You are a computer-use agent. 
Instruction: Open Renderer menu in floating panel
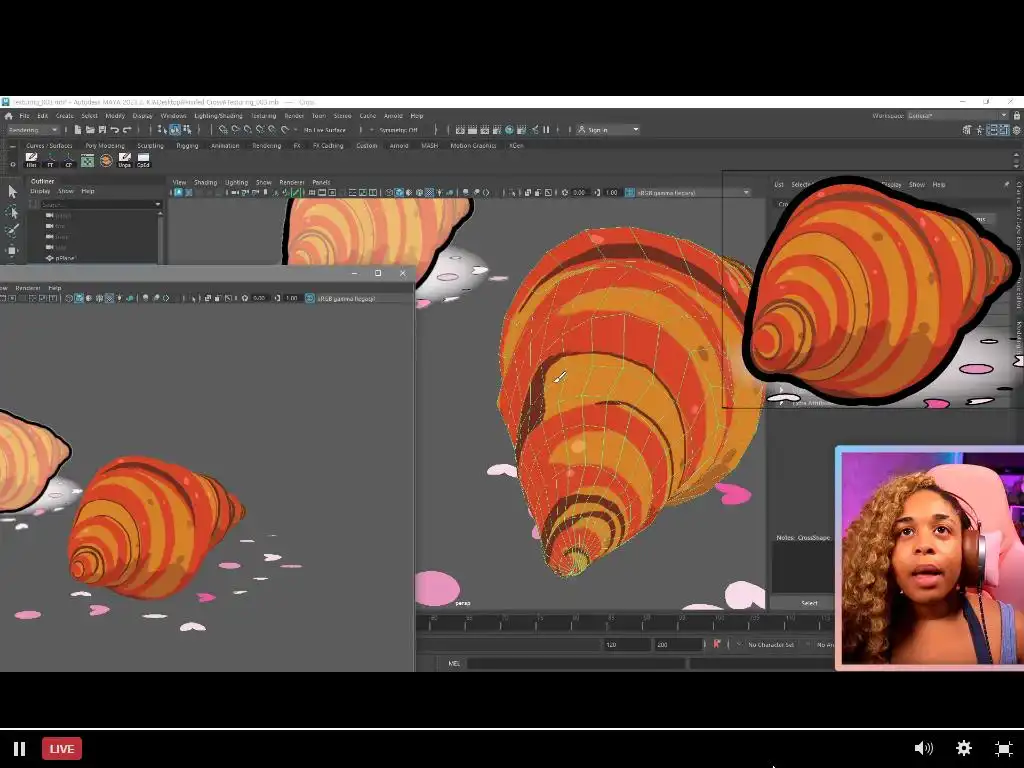tap(27, 288)
